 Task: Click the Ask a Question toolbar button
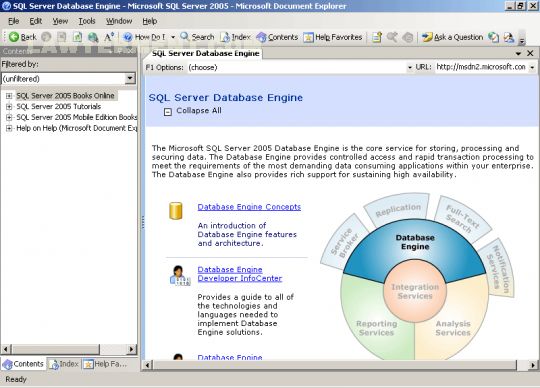coord(453,37)
